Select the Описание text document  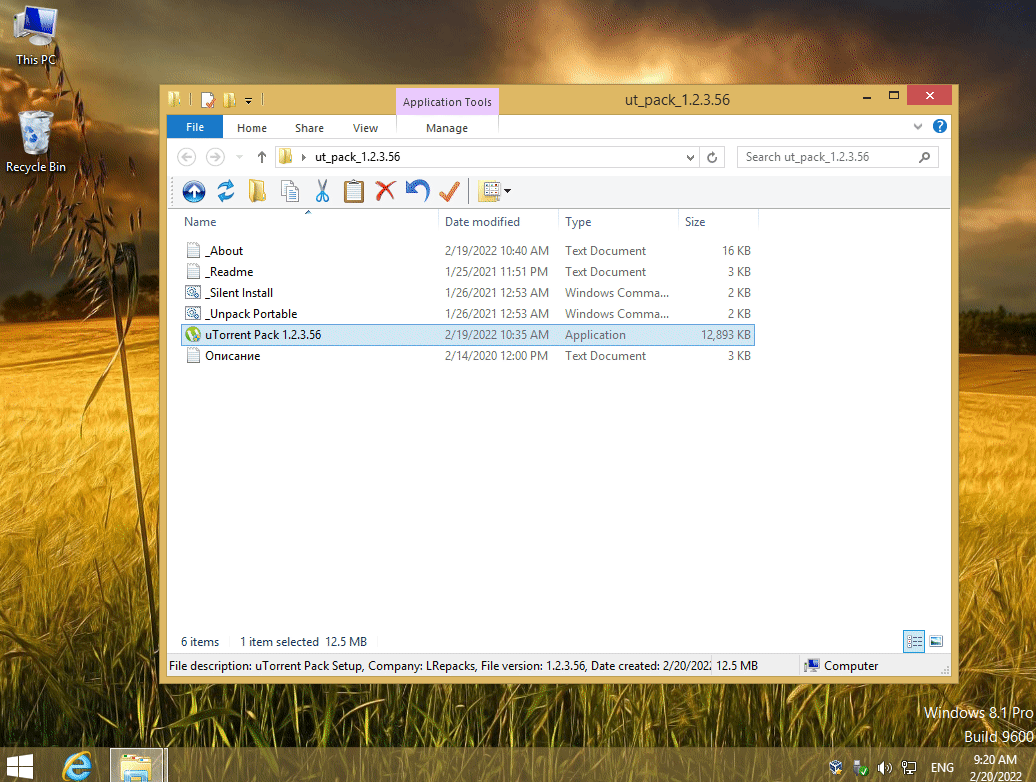(x=468, y=356)
